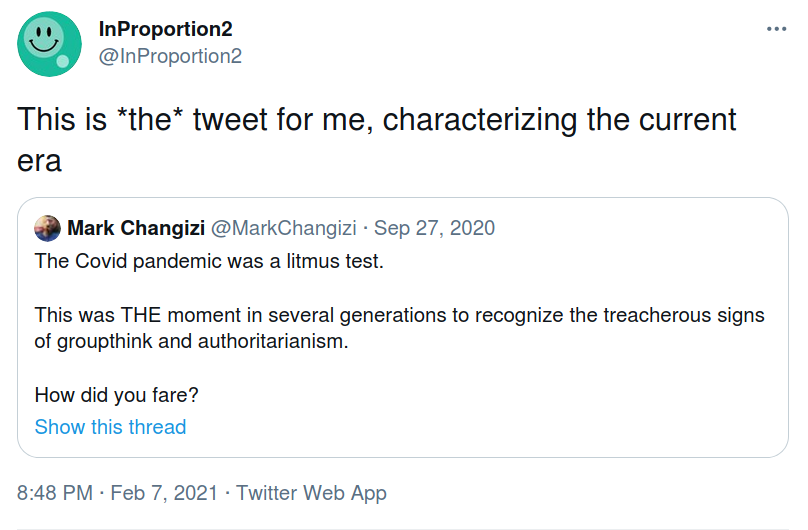Open Mark Changizi's profile name link
The image size is (808, 530).
[136, 228]
